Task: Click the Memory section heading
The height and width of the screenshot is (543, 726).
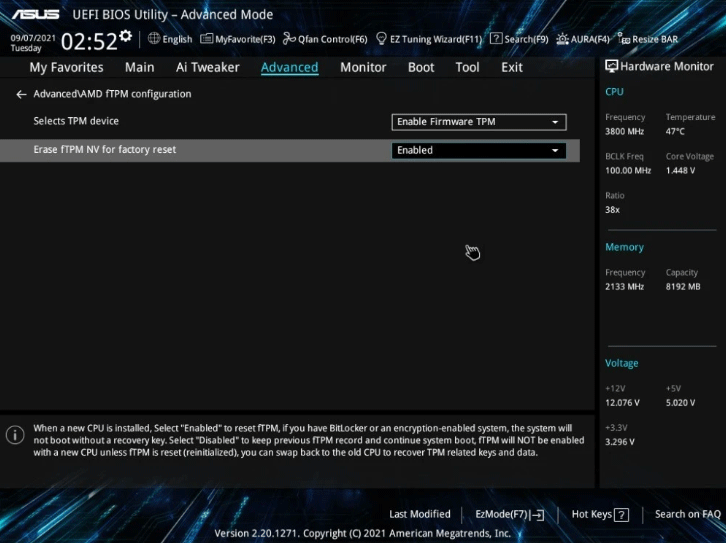Action: pos(624,247)
